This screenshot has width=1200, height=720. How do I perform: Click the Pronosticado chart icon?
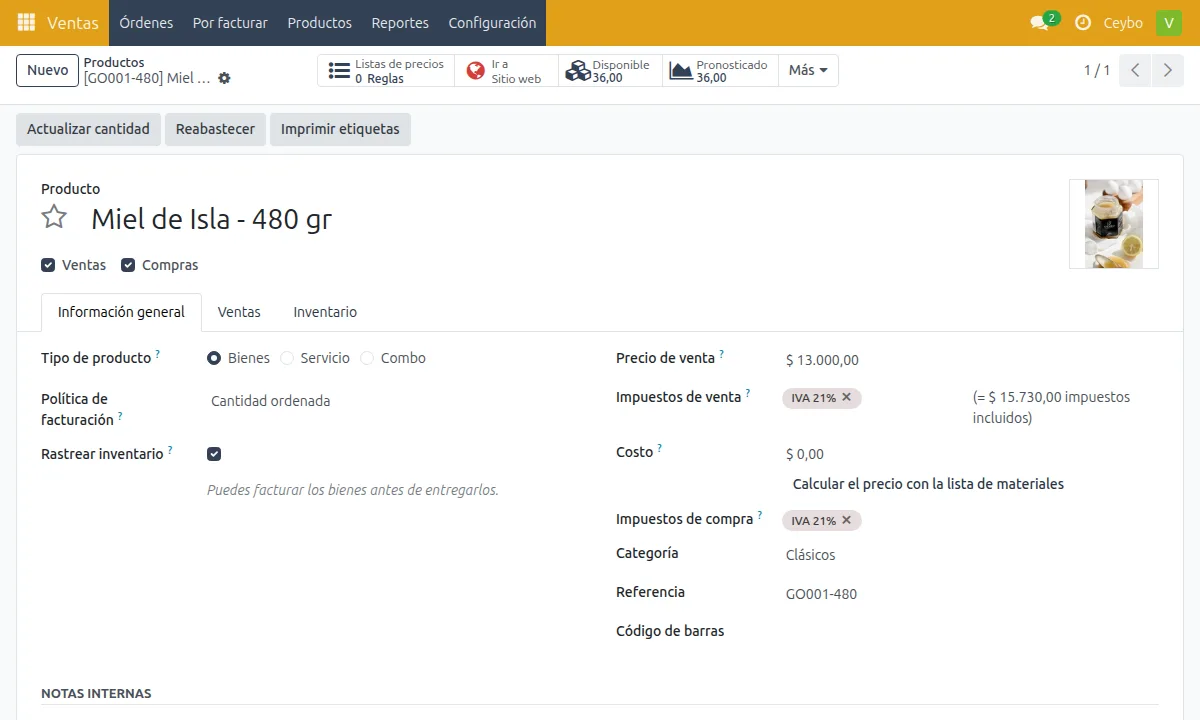coord(681,71)
